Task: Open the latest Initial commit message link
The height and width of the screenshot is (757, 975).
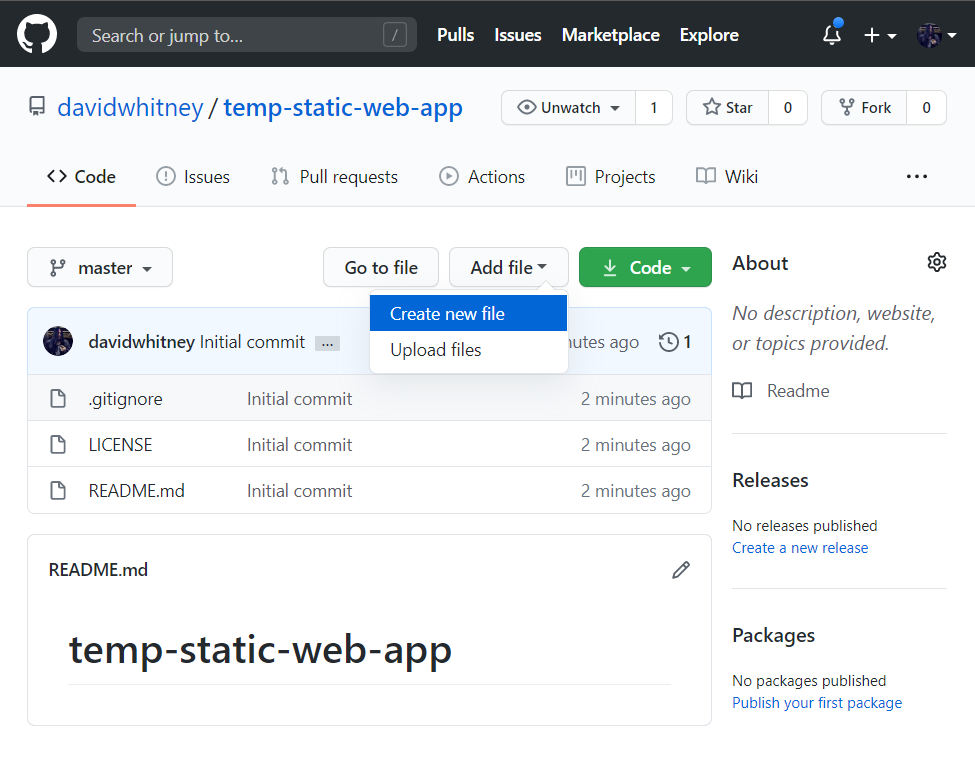Action: coord(252,341)
